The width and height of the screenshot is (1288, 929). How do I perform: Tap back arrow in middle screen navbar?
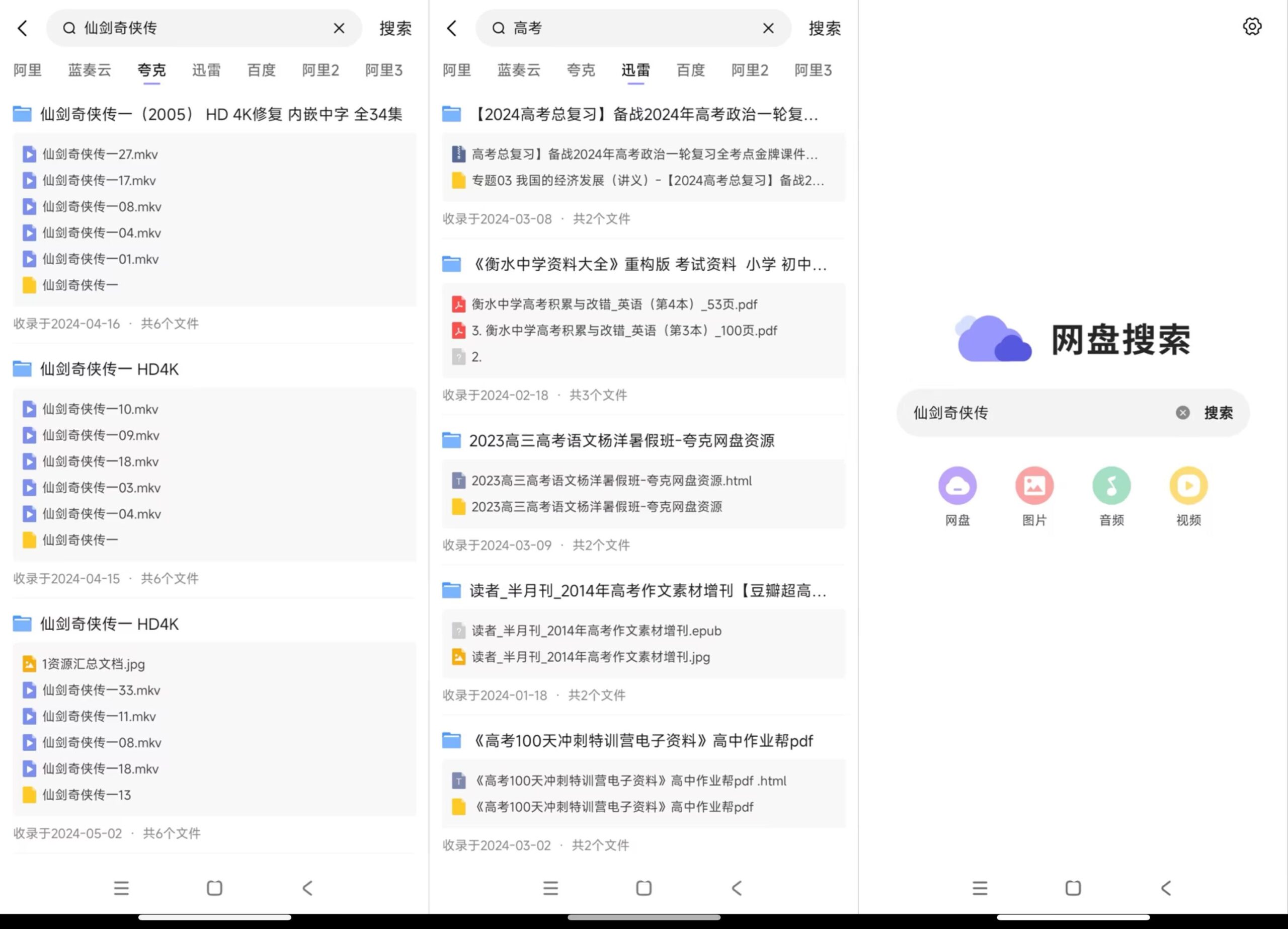click(x=737, y=888)
